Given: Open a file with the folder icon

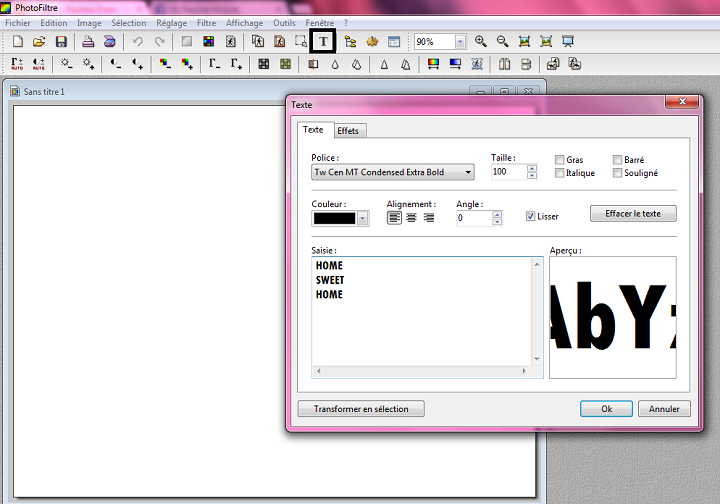Looking at the screenshot, I should [x=39, y=42].
